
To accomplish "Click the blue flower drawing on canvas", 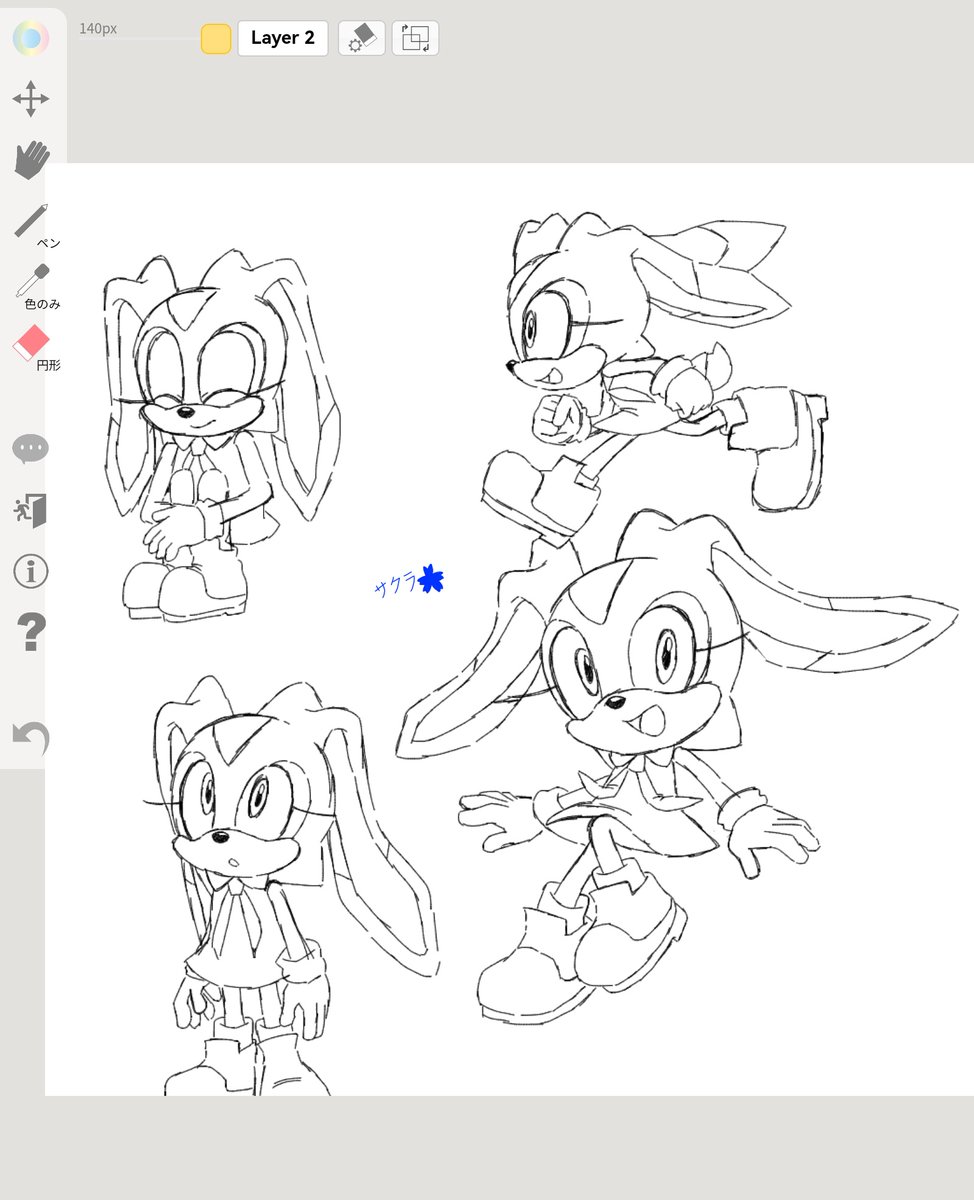I will pyautogui.click(x=431, y=579).
